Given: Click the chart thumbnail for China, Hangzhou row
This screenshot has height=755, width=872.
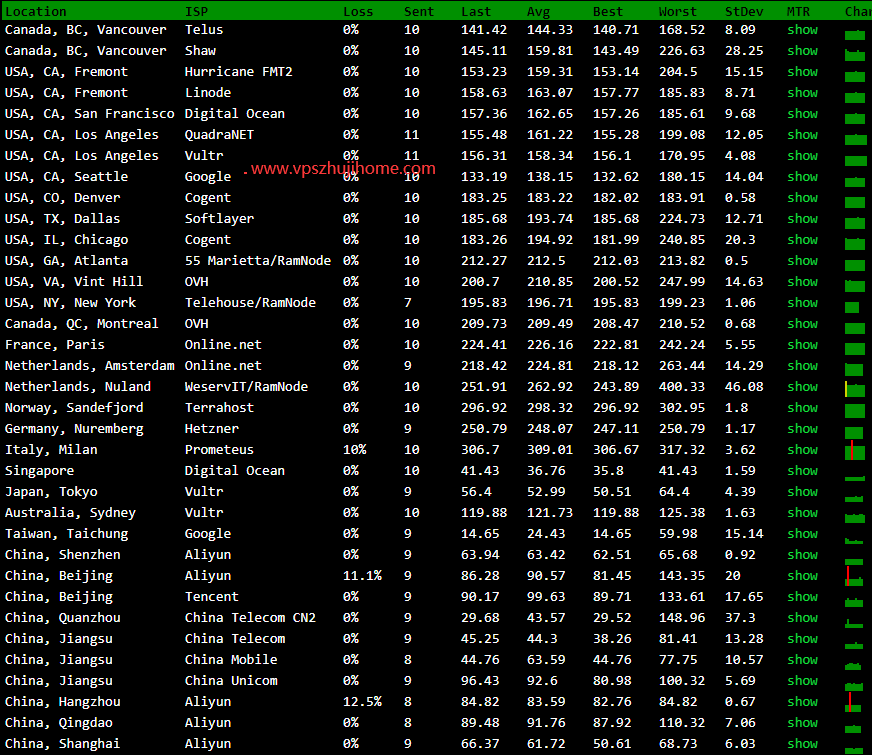Looking at the screenshot, I should tap(855, 702).
